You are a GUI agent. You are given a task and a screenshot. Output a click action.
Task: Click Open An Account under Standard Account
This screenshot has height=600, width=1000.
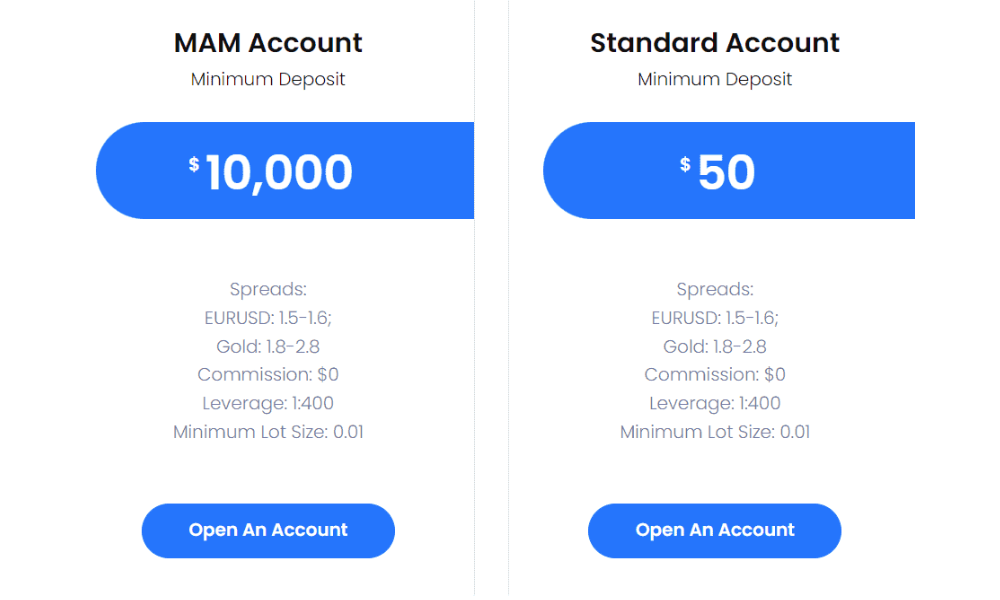714,530
